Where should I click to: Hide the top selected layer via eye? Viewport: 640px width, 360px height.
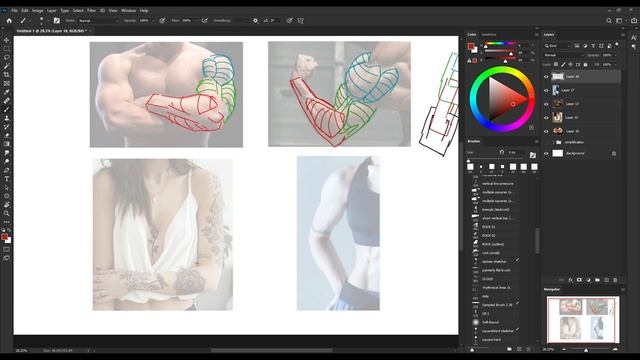[546, 76]
